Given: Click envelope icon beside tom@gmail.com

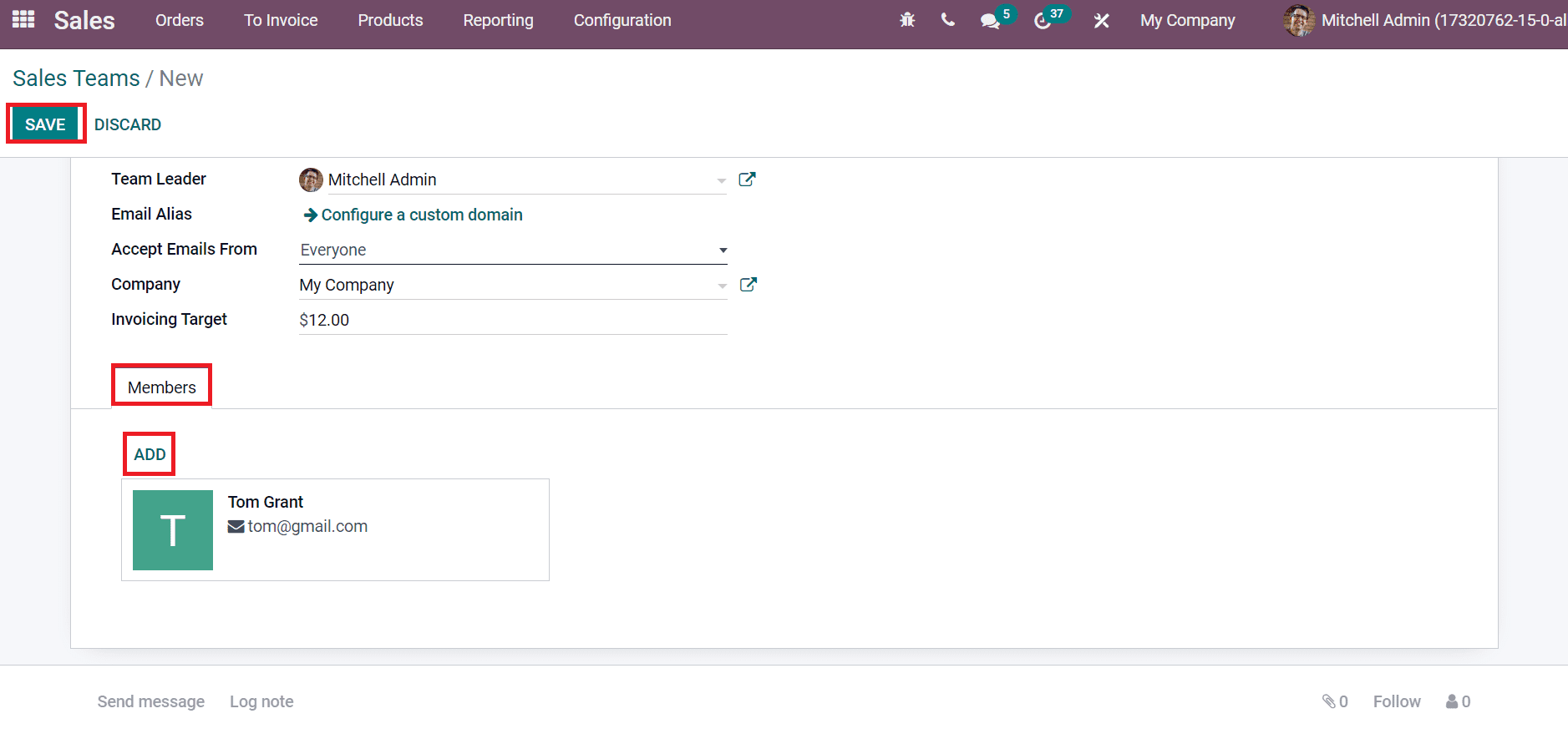Looking at the screenshot, I should [x=236, y=527].
